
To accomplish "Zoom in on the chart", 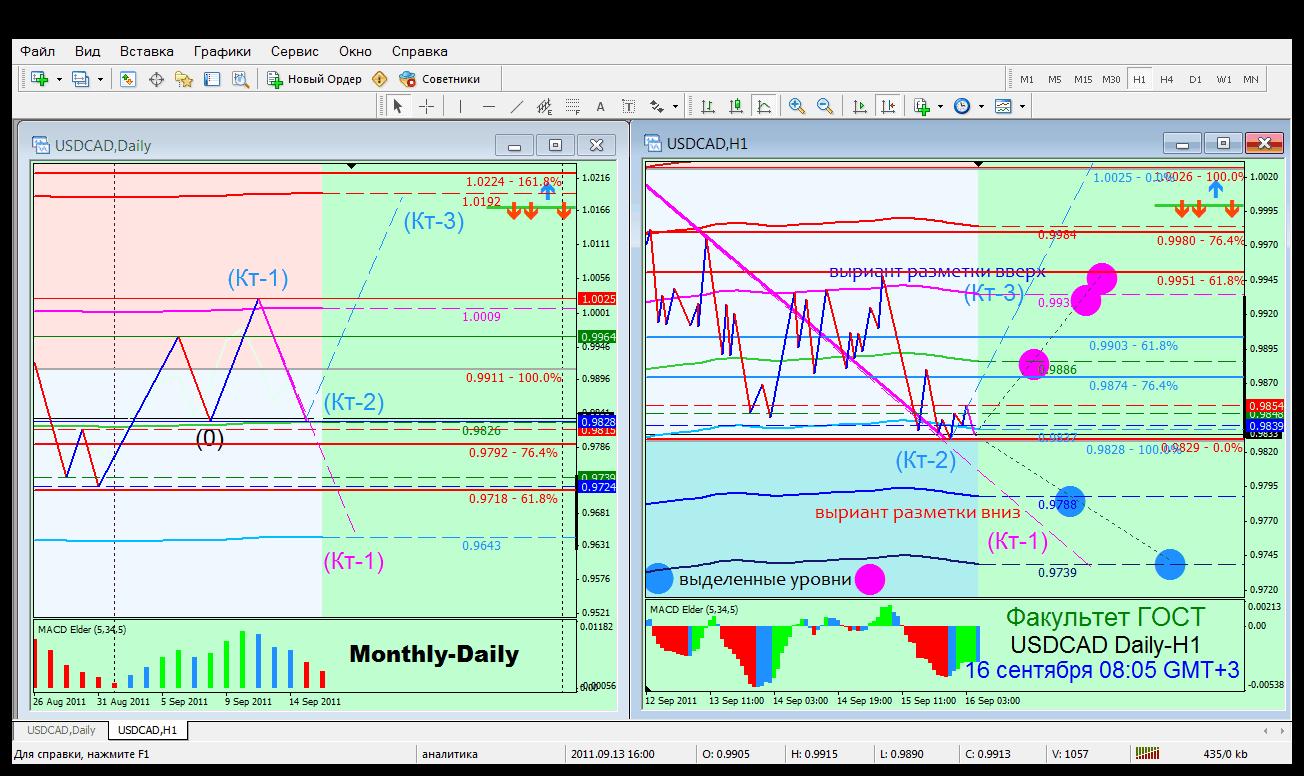I will pyautogui.click(x=797, y=106).
